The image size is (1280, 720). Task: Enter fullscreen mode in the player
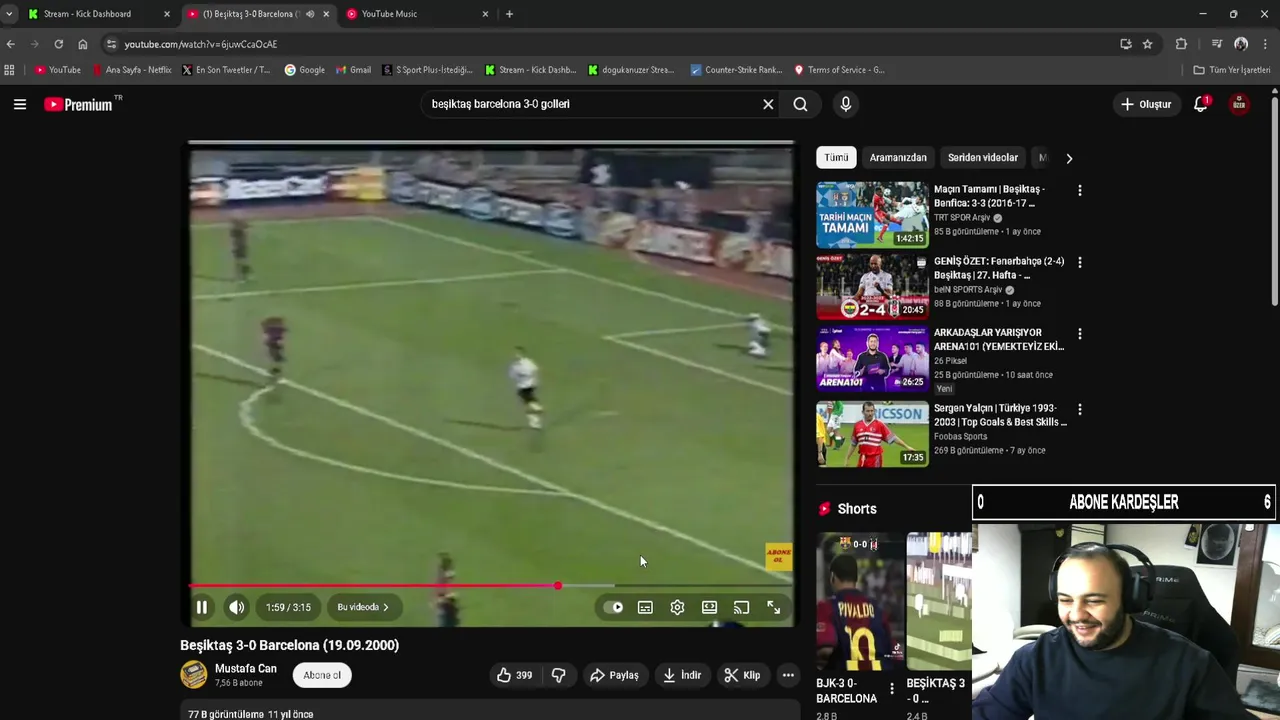point(773,607)
